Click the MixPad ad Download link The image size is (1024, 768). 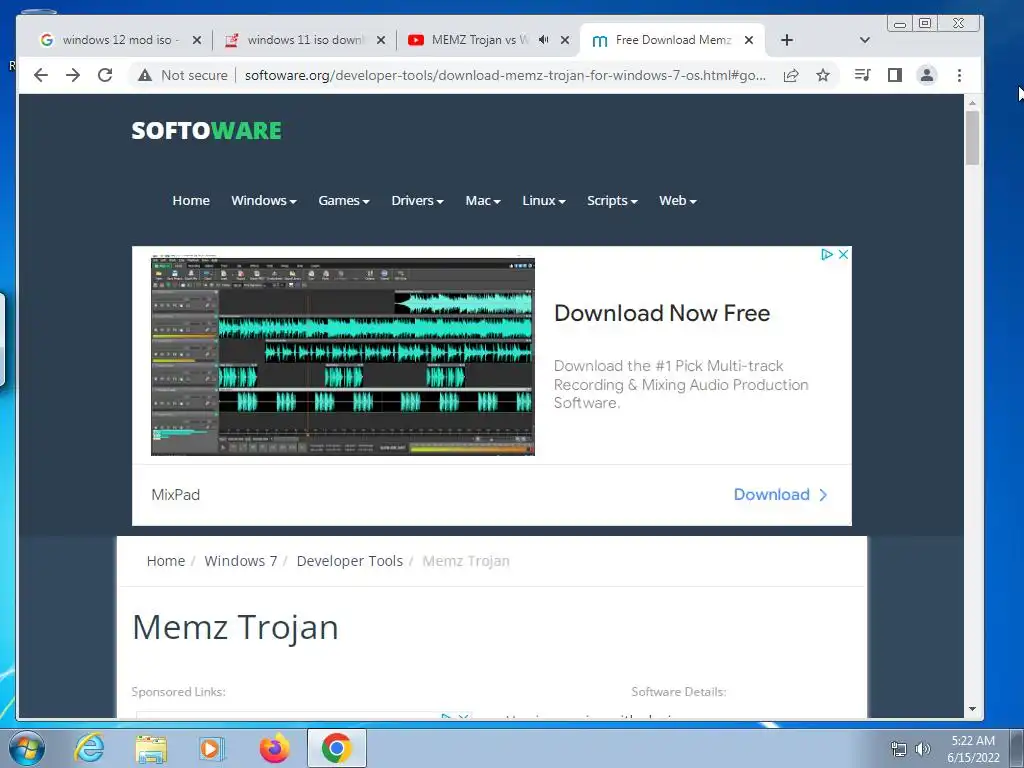click(780, 494)
